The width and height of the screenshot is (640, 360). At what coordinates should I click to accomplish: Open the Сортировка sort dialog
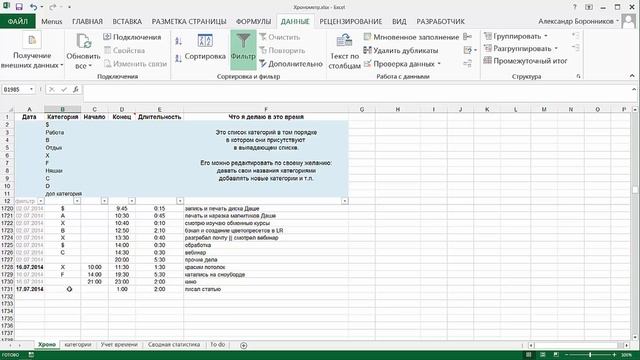point(205,47)
